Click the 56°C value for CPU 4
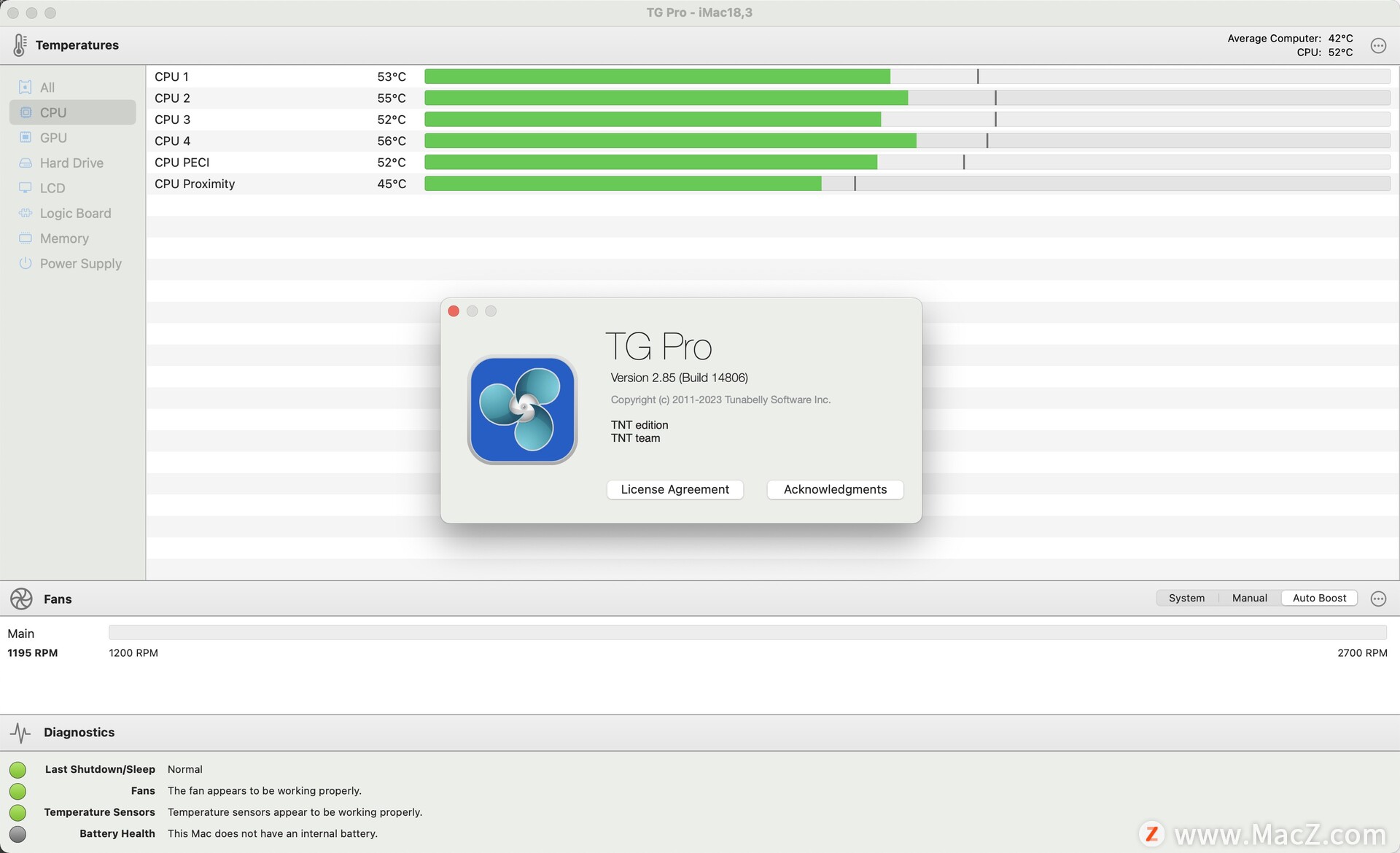 [392, 141]
